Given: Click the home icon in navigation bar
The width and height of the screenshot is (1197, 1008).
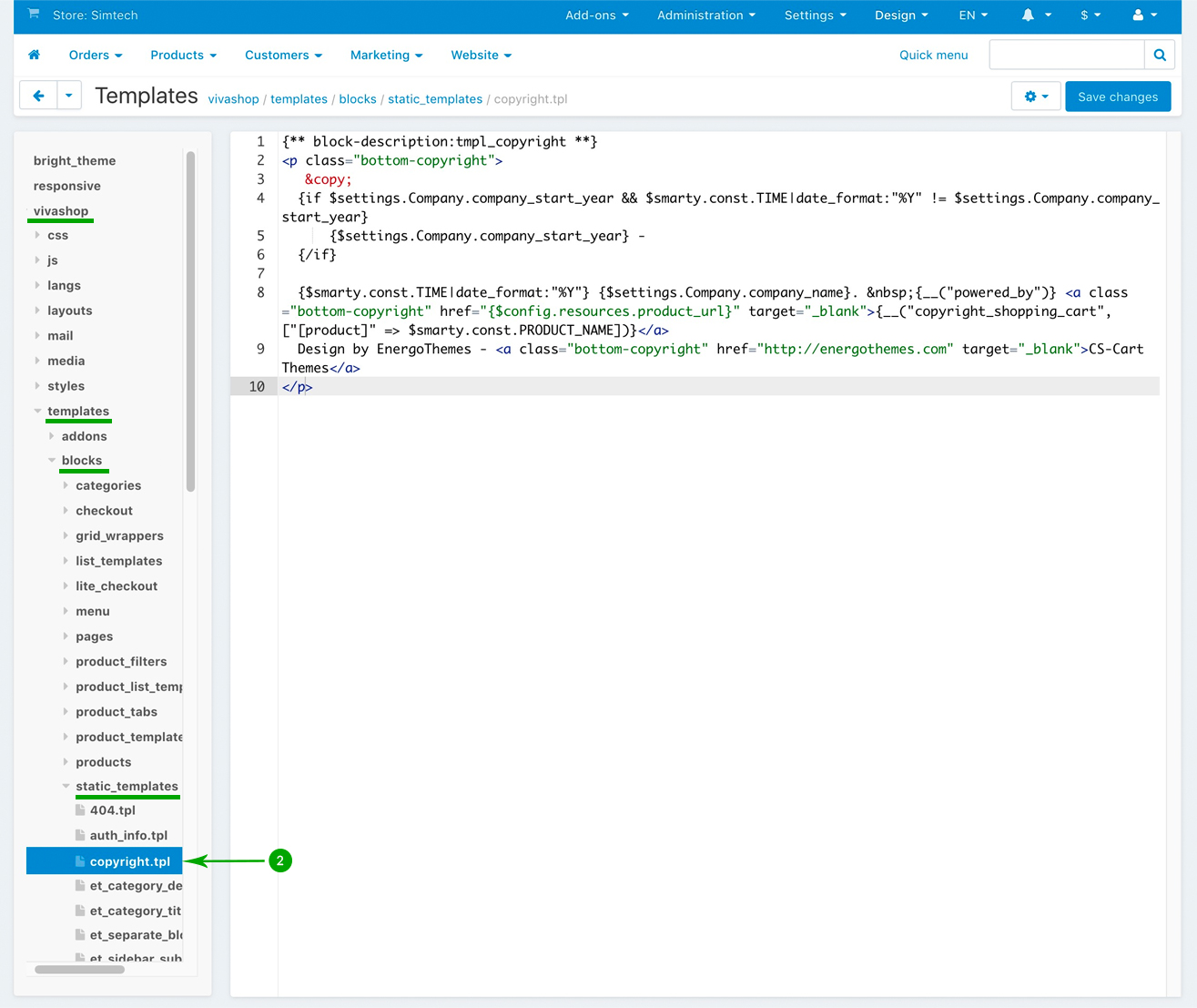Looking at the screenshot, I should pyautogui.click(x=35, y=56).
